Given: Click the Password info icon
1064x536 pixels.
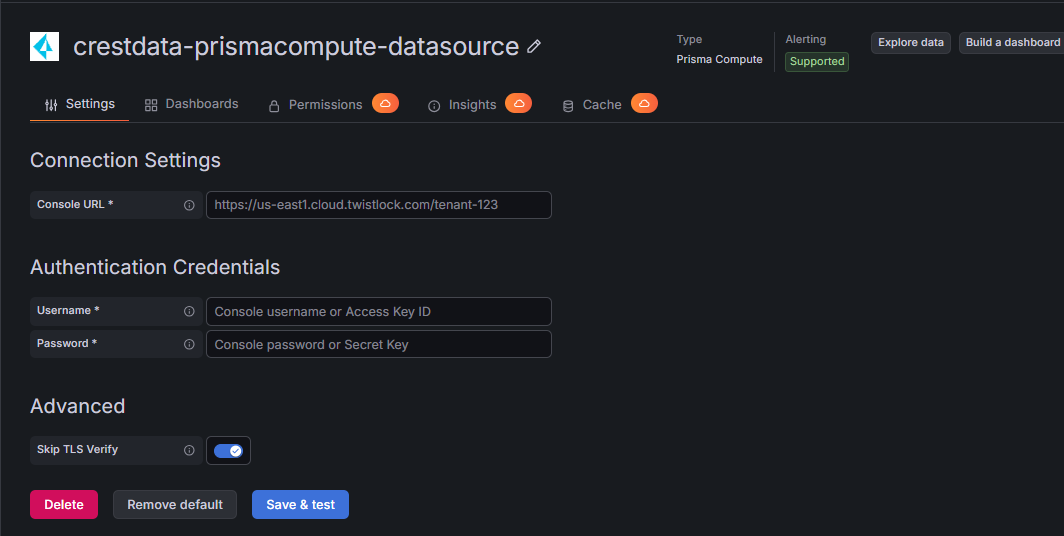Looking at the screenshot, I should point(189,344).
